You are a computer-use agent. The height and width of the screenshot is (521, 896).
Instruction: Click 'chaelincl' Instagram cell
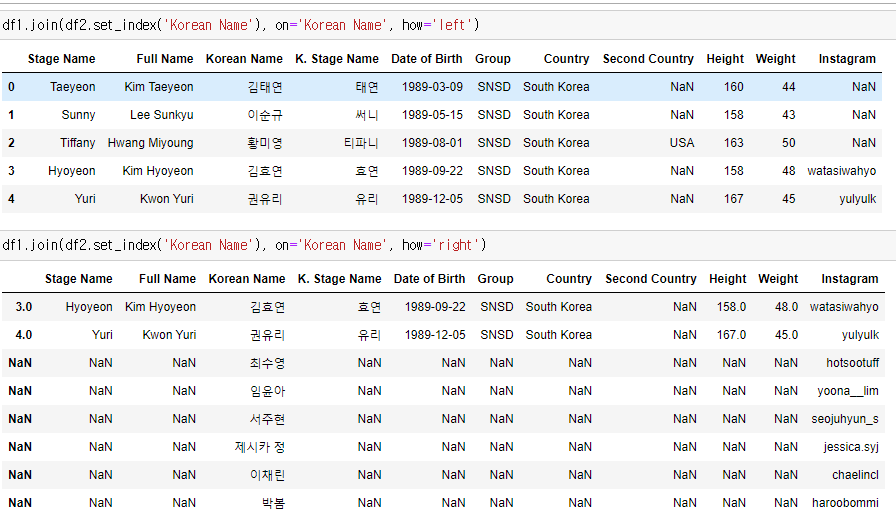855,475
